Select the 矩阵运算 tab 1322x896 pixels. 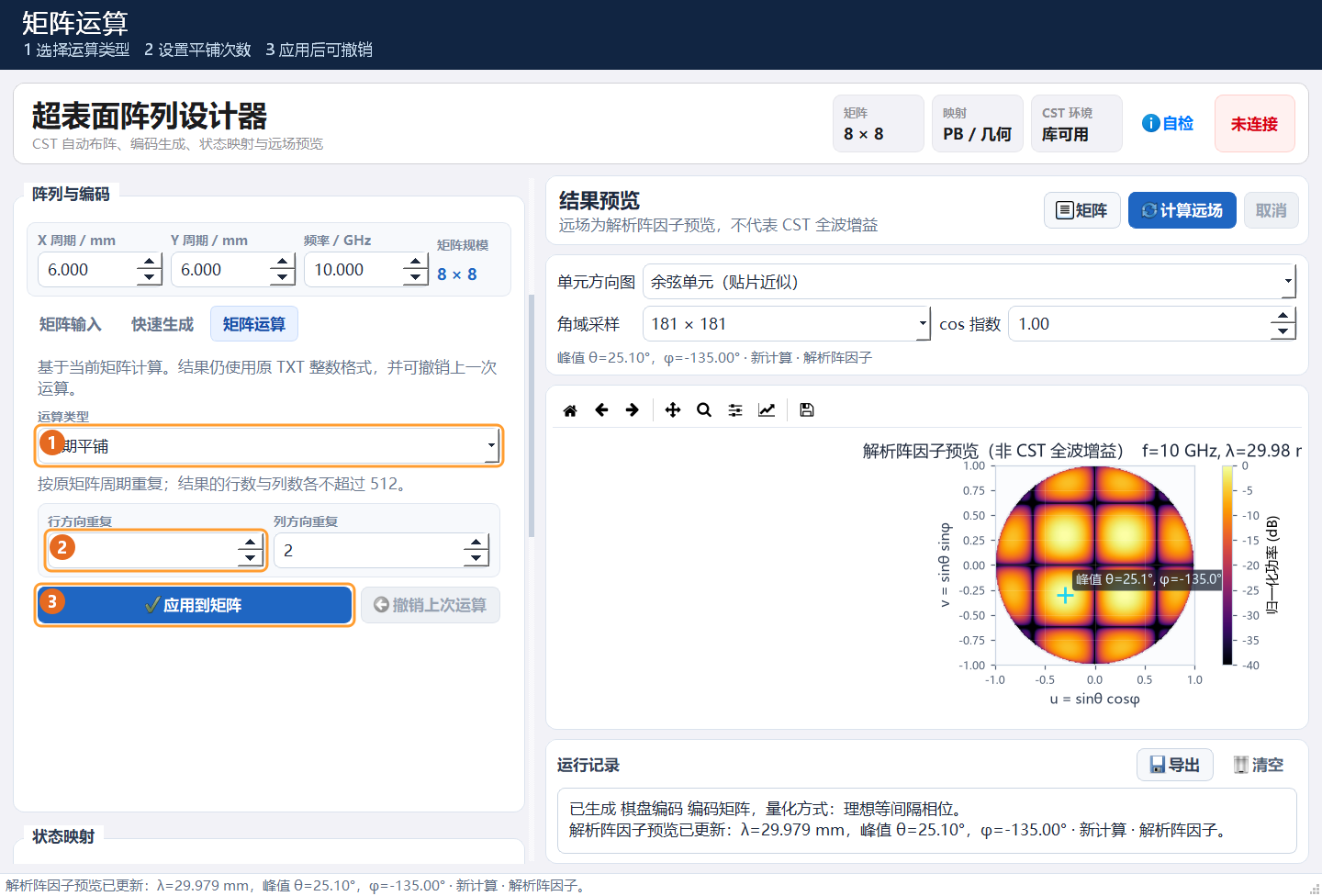[254, 324]
